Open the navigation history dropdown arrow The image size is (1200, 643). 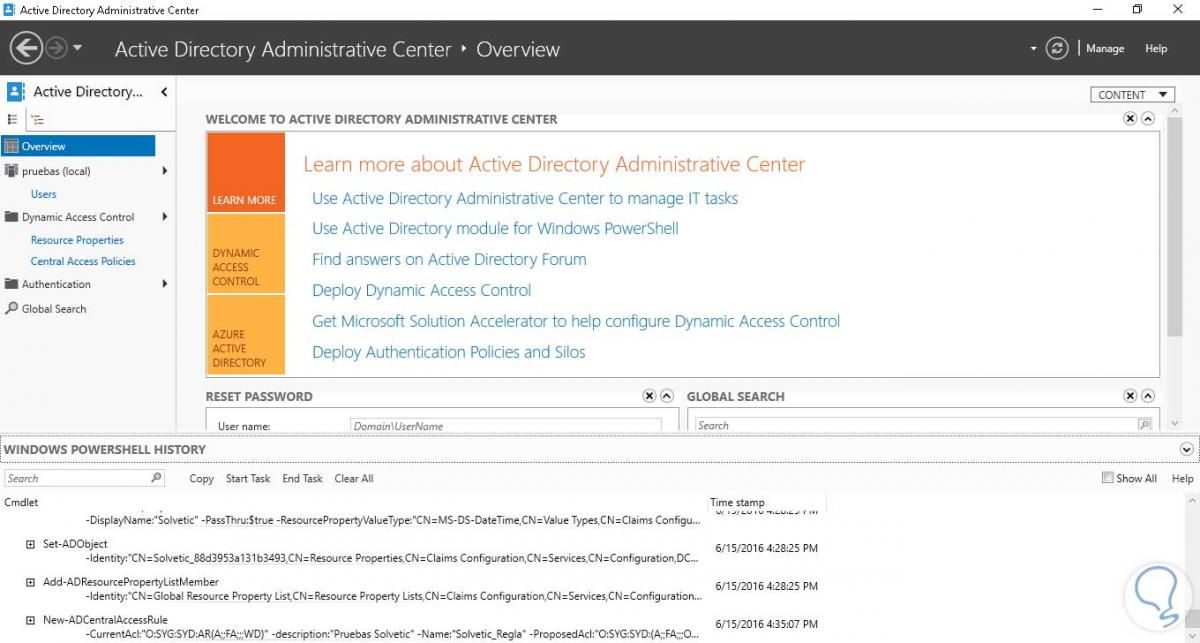click(x=78, y=48)
